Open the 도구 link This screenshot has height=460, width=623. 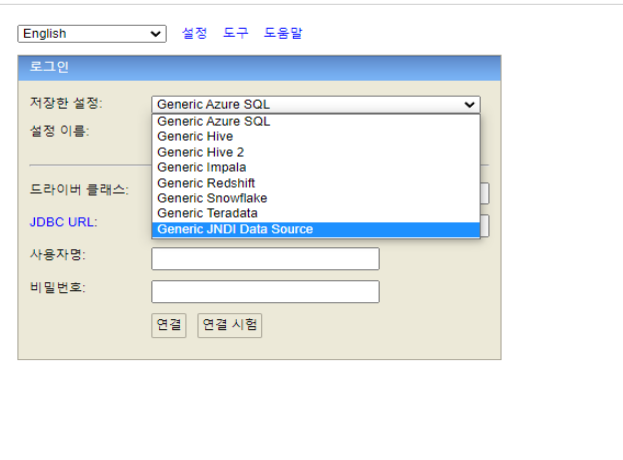point(236,33)
